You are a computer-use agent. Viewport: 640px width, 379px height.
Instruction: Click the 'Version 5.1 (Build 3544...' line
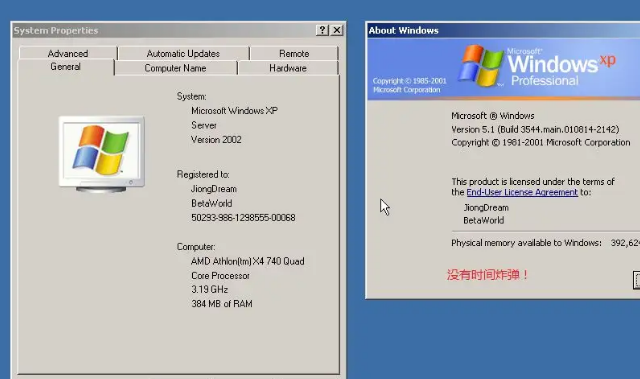535,129
